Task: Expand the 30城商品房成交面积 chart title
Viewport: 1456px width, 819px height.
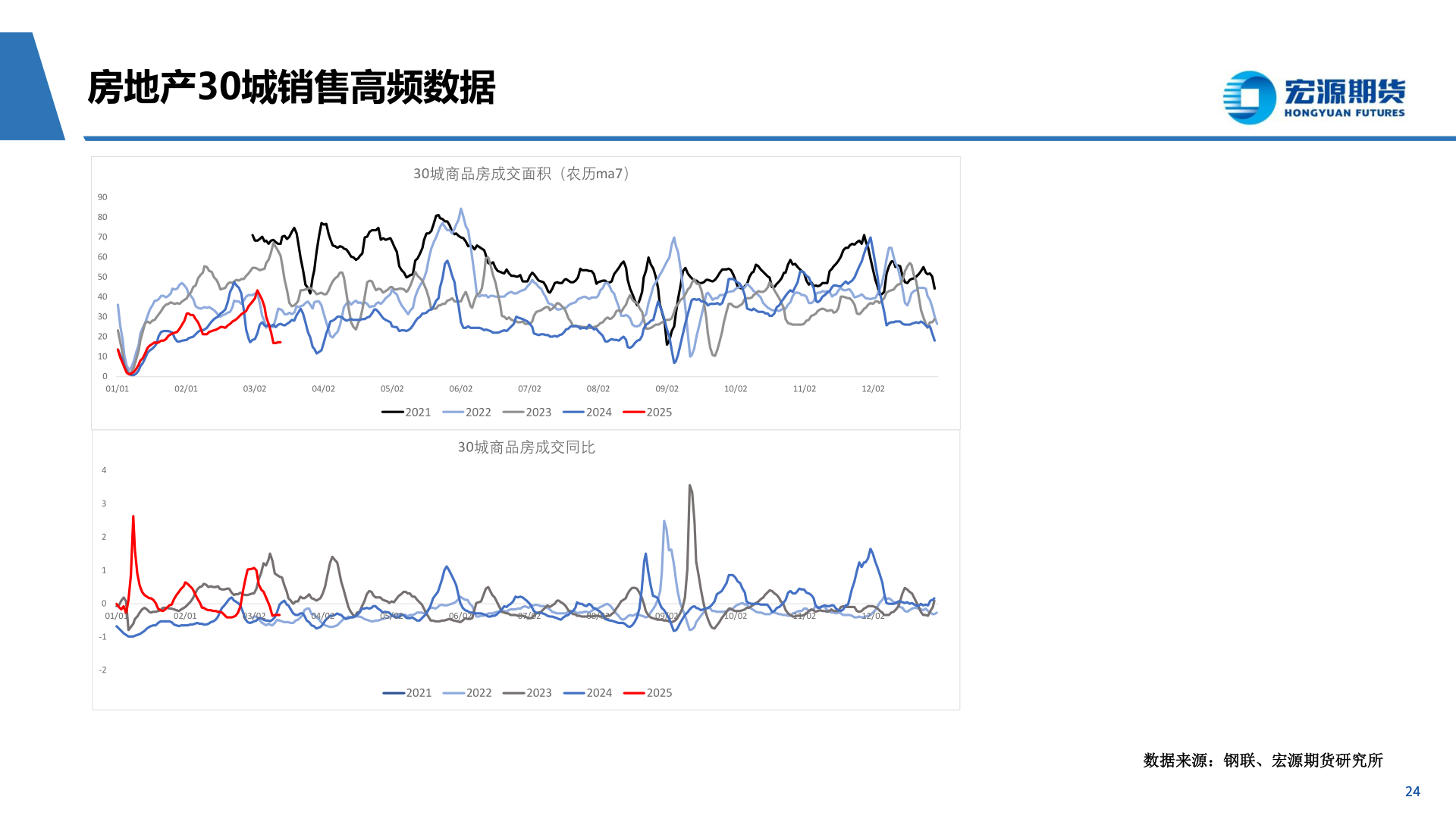Action: tap(520, 173)
